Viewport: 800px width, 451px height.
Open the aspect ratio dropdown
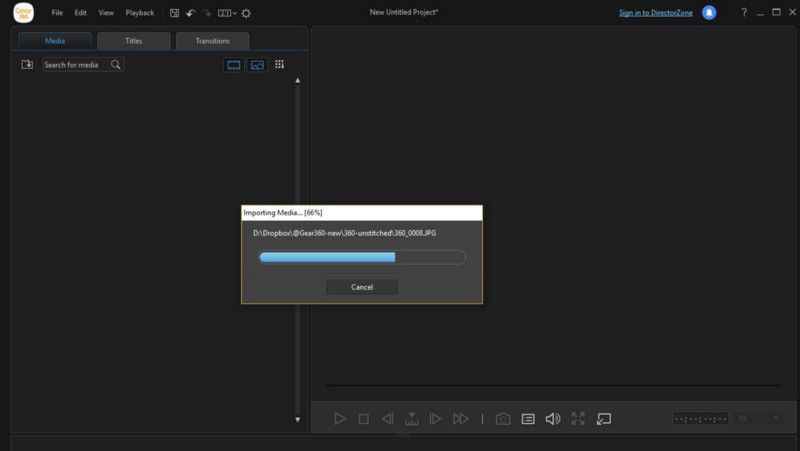[x=227, y=13]
